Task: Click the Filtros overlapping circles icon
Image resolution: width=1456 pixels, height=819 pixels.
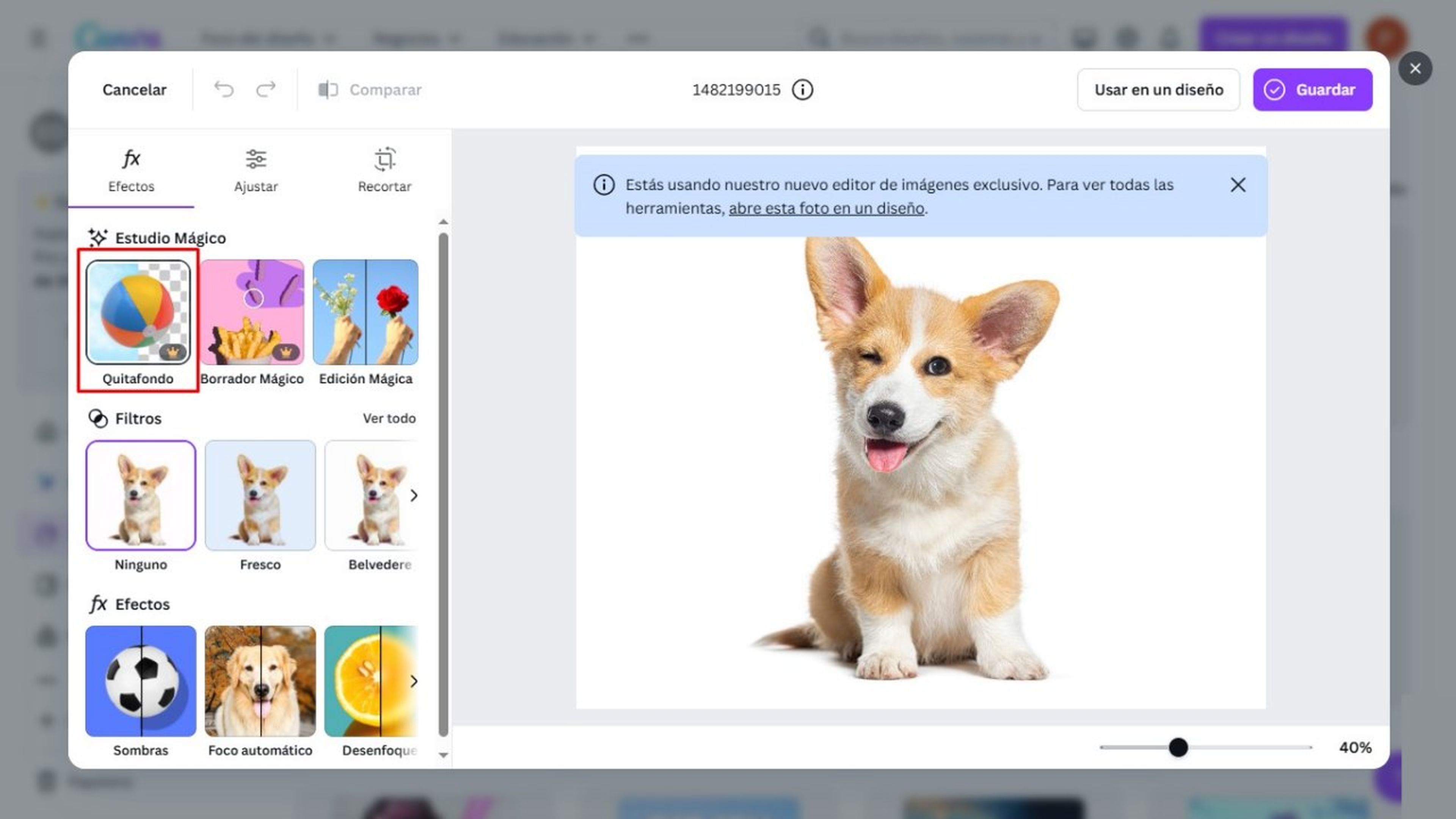Action: pos(98,418)
